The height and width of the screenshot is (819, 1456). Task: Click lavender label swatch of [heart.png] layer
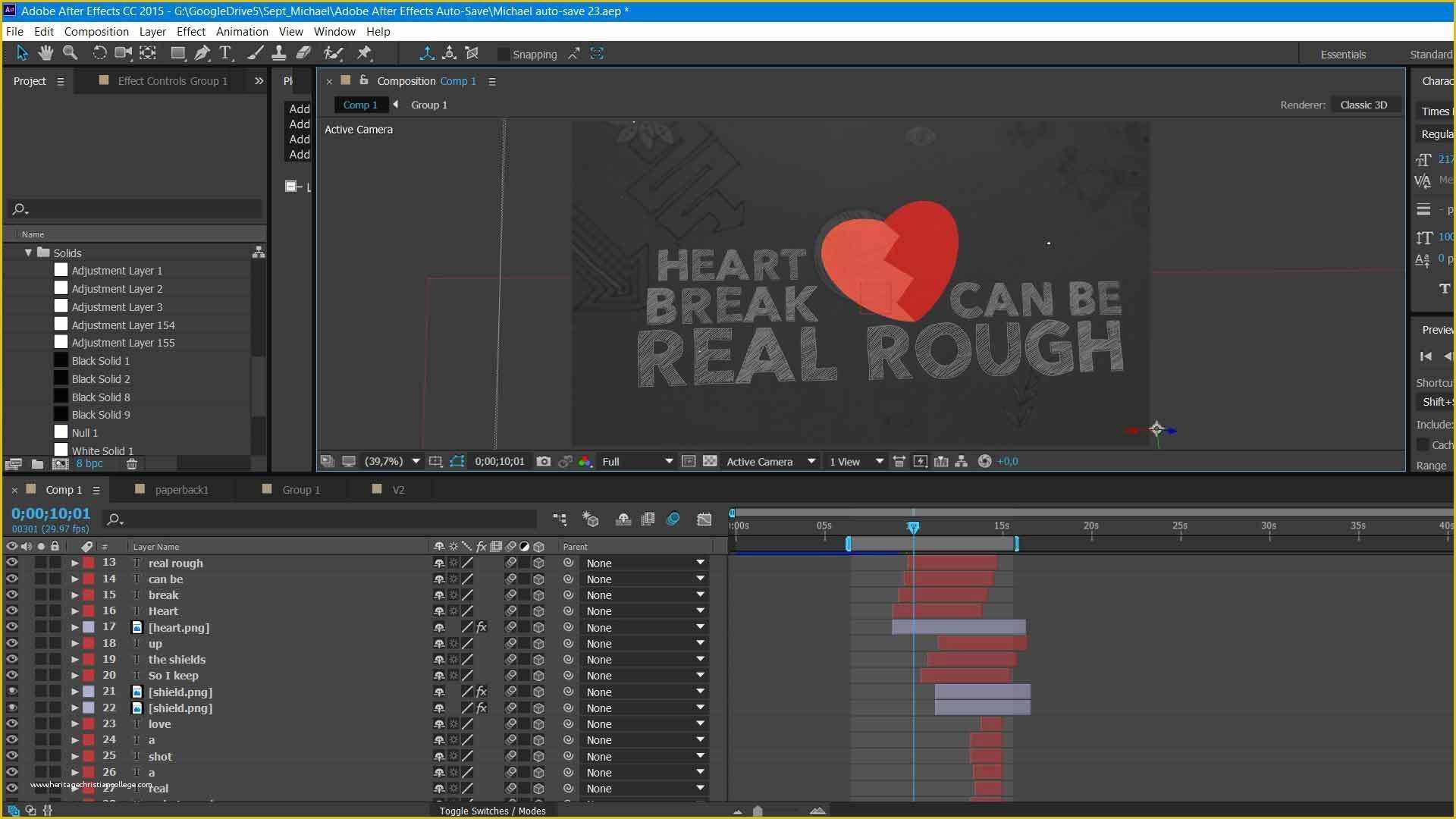(89, 627)
